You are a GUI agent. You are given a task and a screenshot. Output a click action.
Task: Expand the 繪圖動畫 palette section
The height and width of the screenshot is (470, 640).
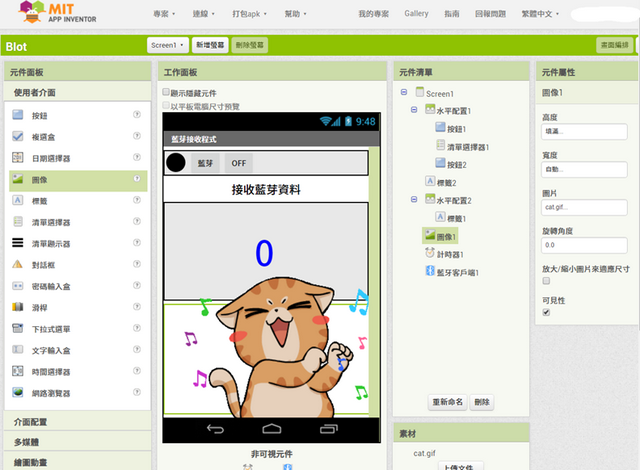(78, 462)
